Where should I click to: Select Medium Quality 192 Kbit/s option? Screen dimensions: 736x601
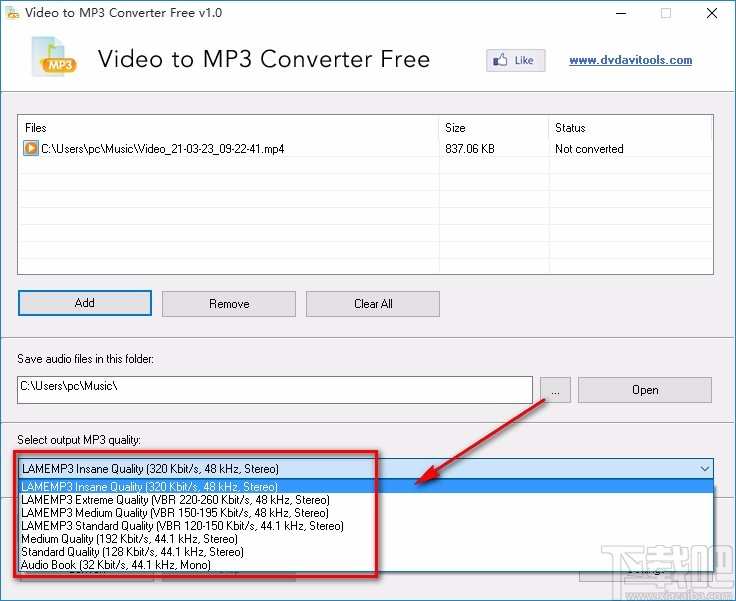point(366,539)
